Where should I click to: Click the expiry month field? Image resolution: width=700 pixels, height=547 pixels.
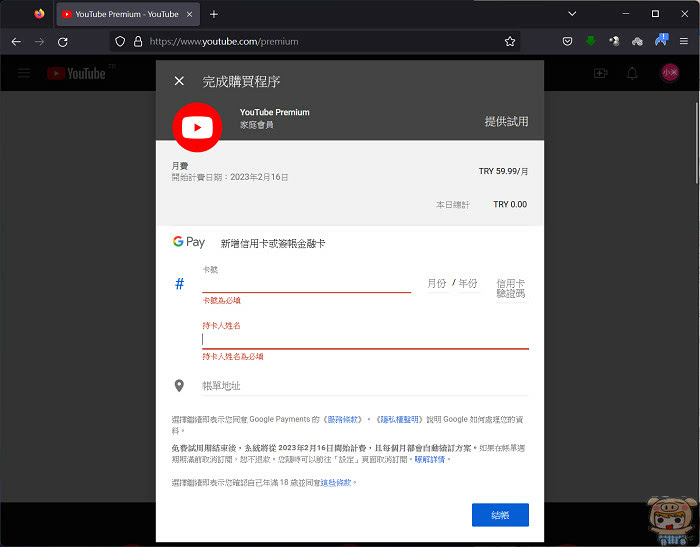click(x=437, y=284)
